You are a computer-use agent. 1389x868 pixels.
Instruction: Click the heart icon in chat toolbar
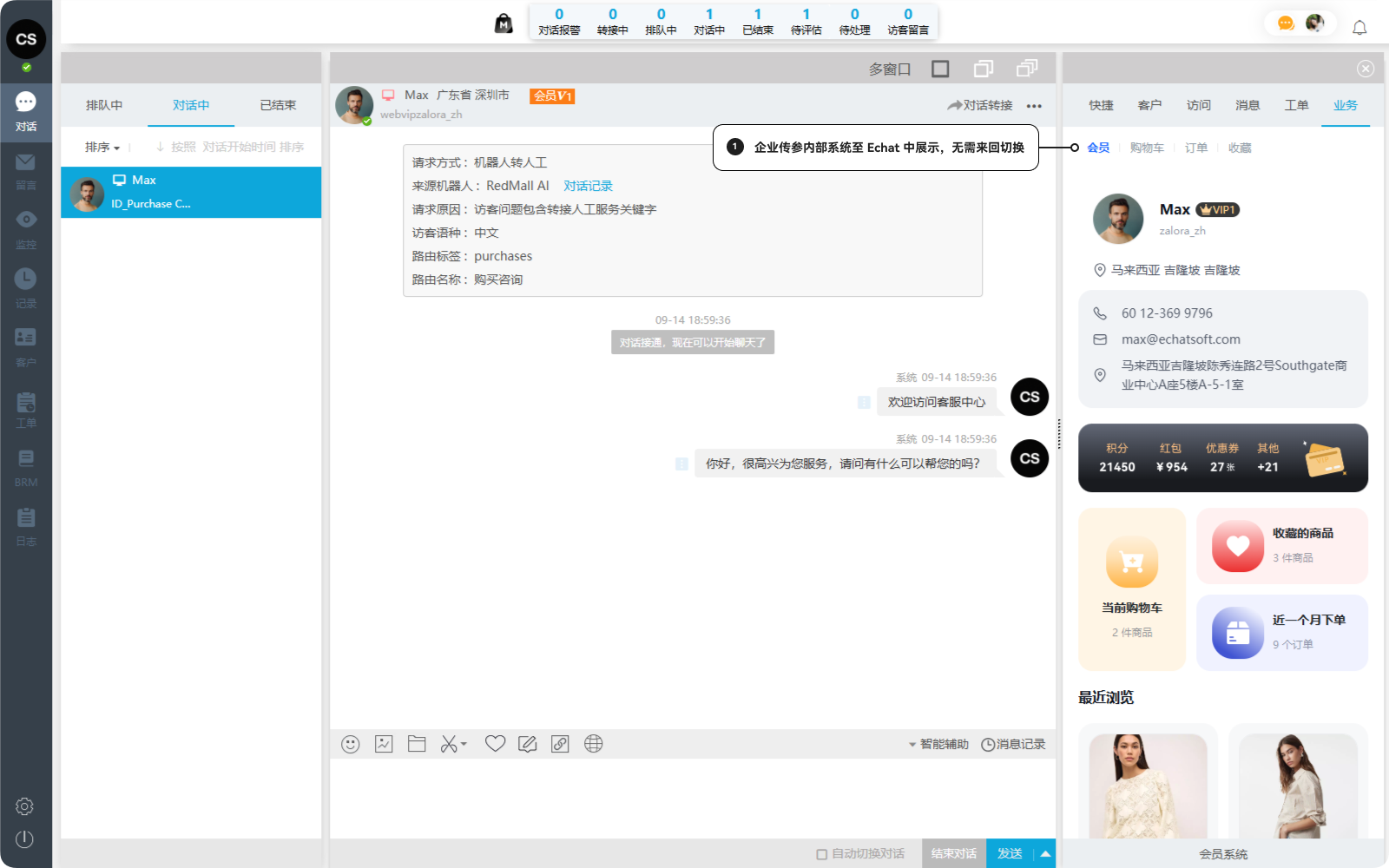point(495,744)
